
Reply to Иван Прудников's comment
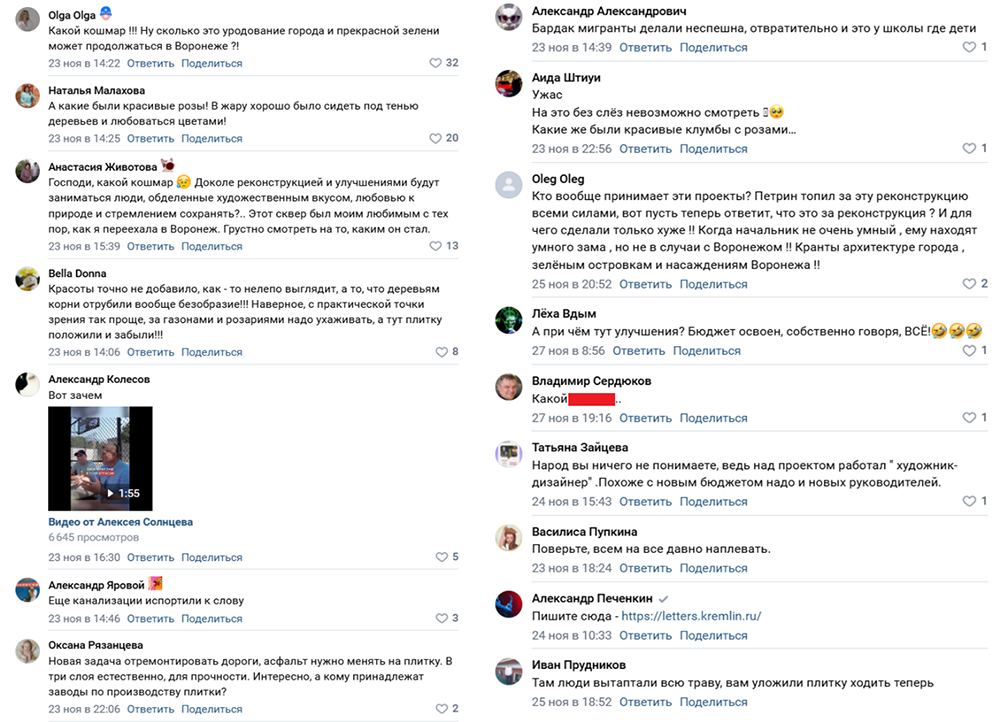645,702
